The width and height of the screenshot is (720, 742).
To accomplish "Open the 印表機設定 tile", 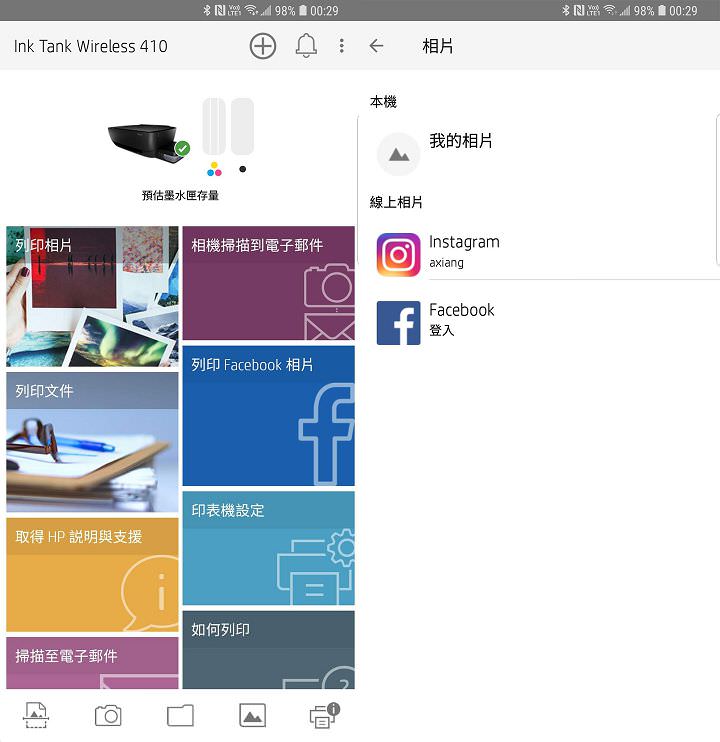I will [x=268, y=548].
